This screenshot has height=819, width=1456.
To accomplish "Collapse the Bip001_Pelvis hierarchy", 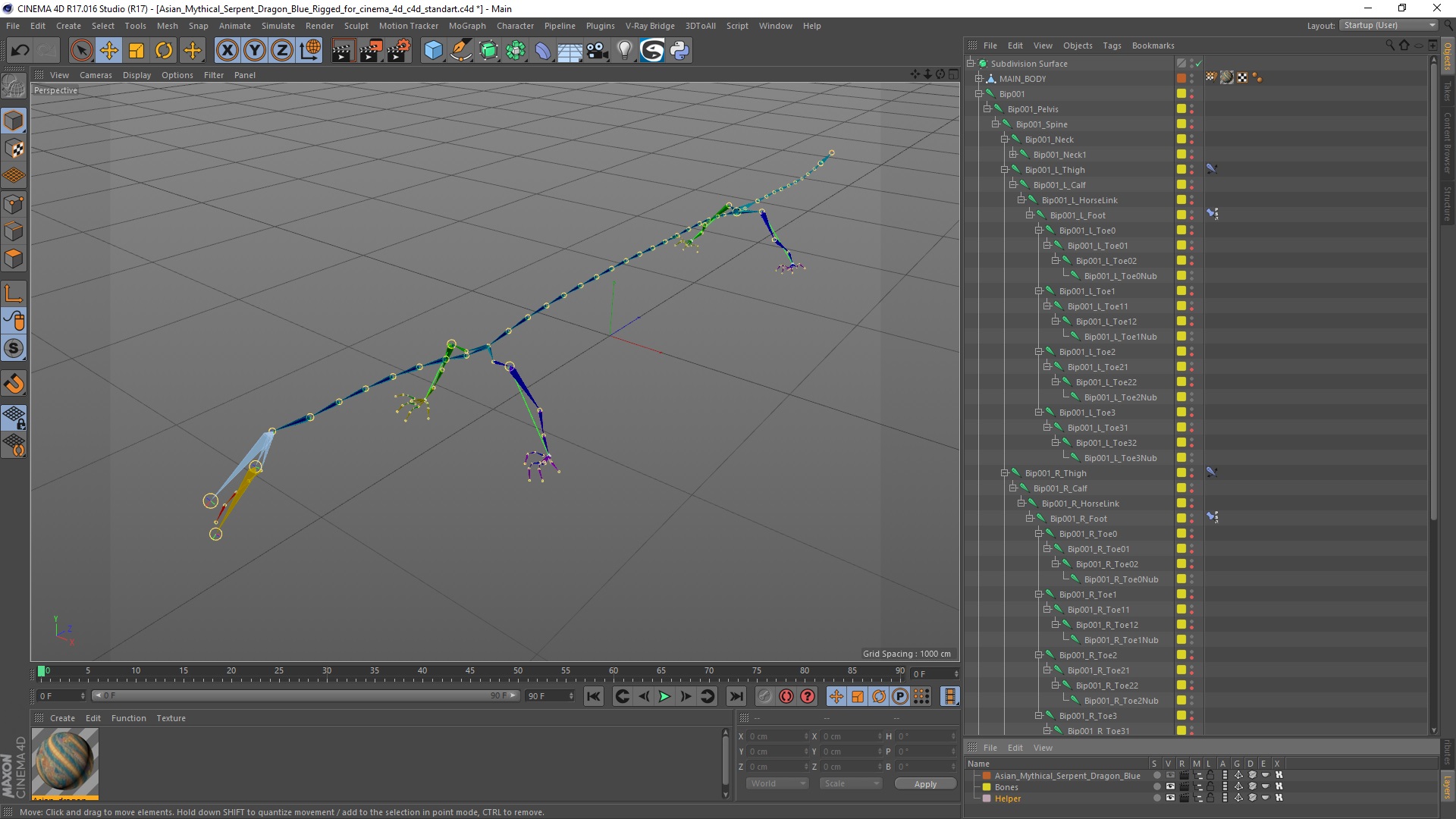I will (987, 109).
